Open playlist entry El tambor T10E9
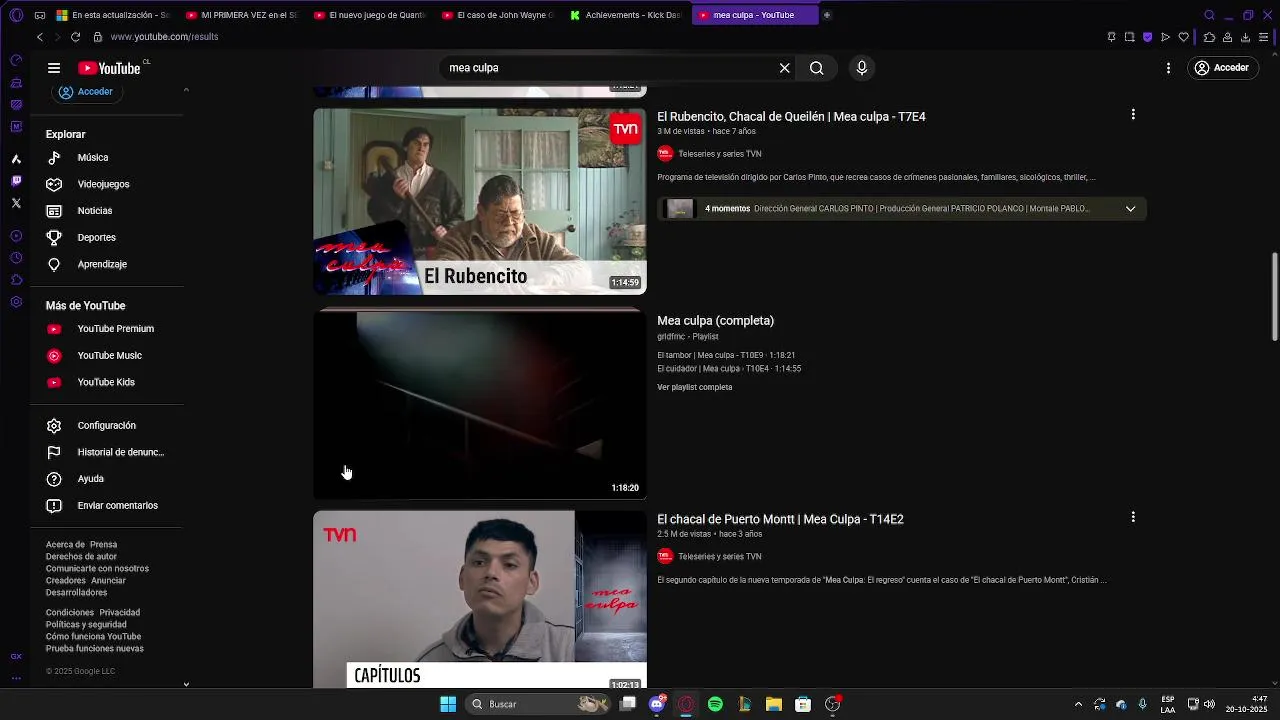The width and height of the screenshot is (1280, 720). tap(726, 355)
